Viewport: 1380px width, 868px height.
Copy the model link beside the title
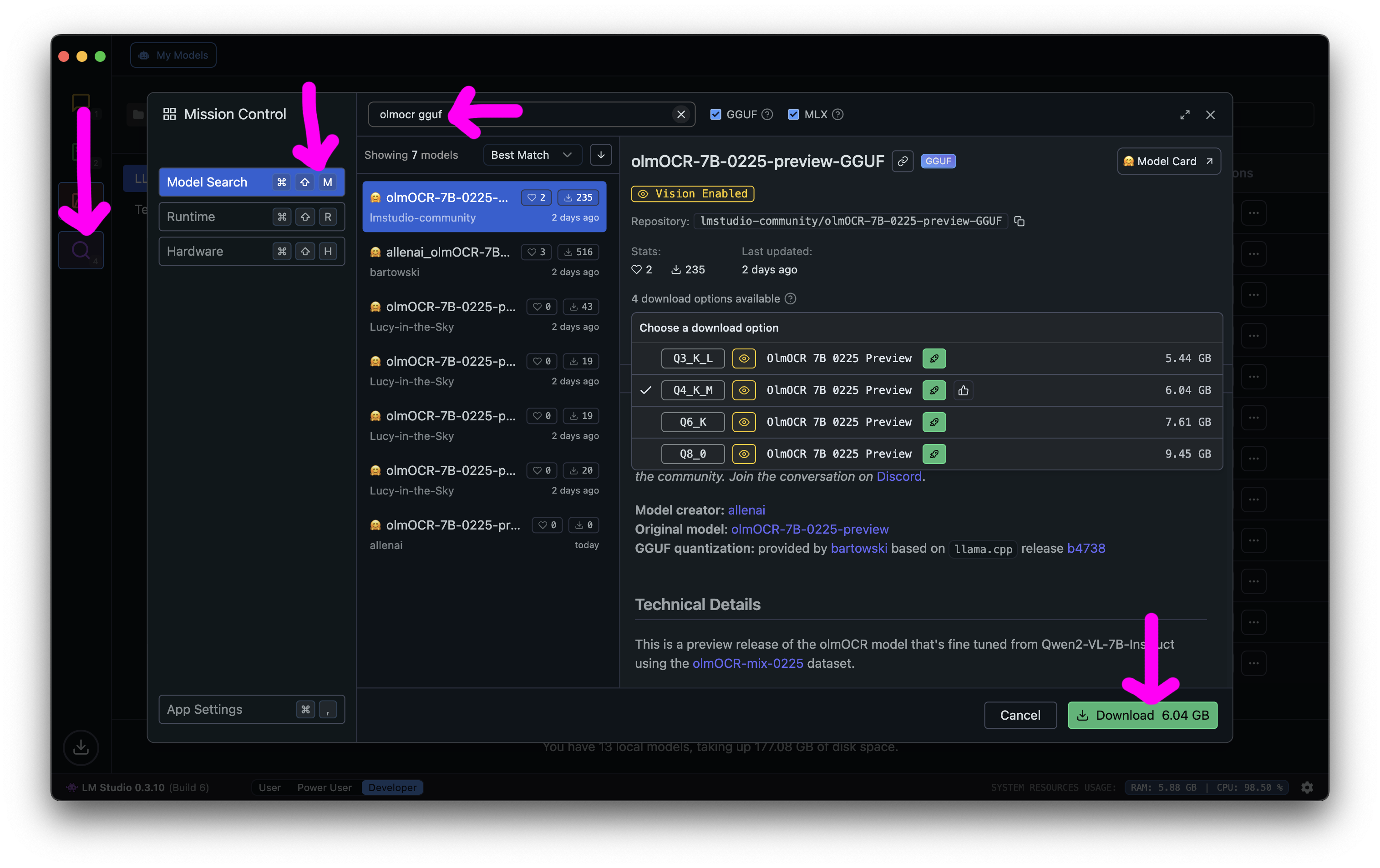tap(903, 161)
